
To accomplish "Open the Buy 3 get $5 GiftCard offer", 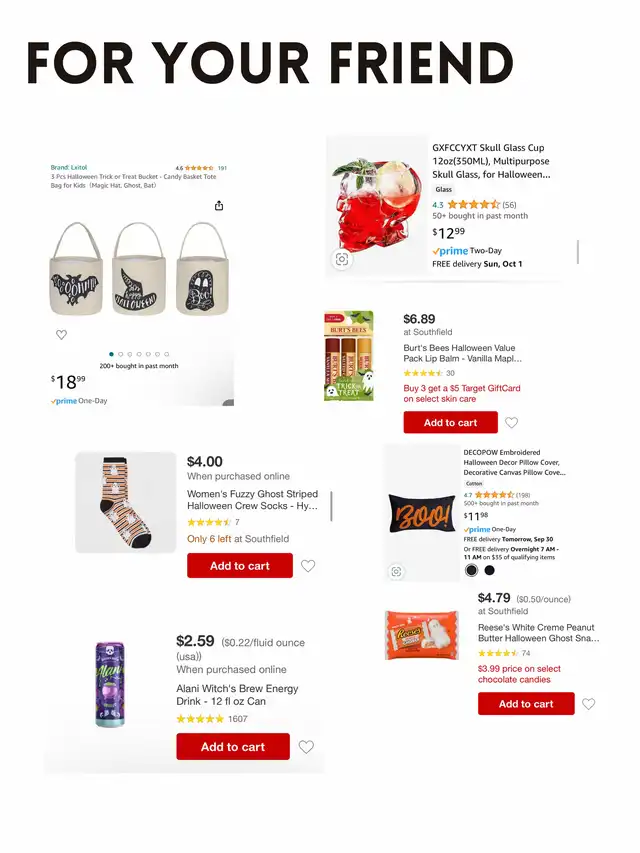I will 462,393.
